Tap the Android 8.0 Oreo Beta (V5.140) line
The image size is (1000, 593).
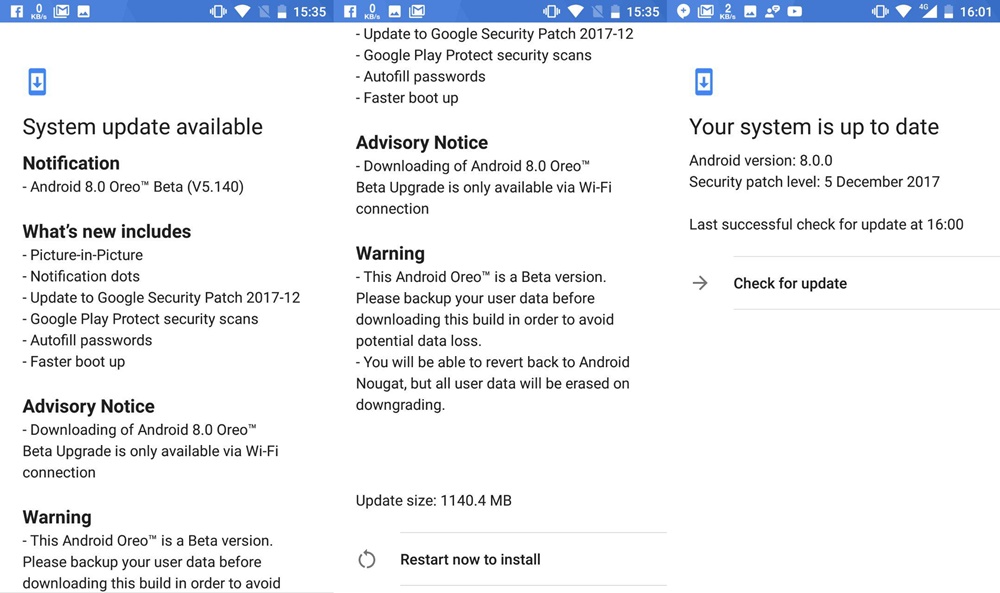pyautogui.click(x=136, y=186)
